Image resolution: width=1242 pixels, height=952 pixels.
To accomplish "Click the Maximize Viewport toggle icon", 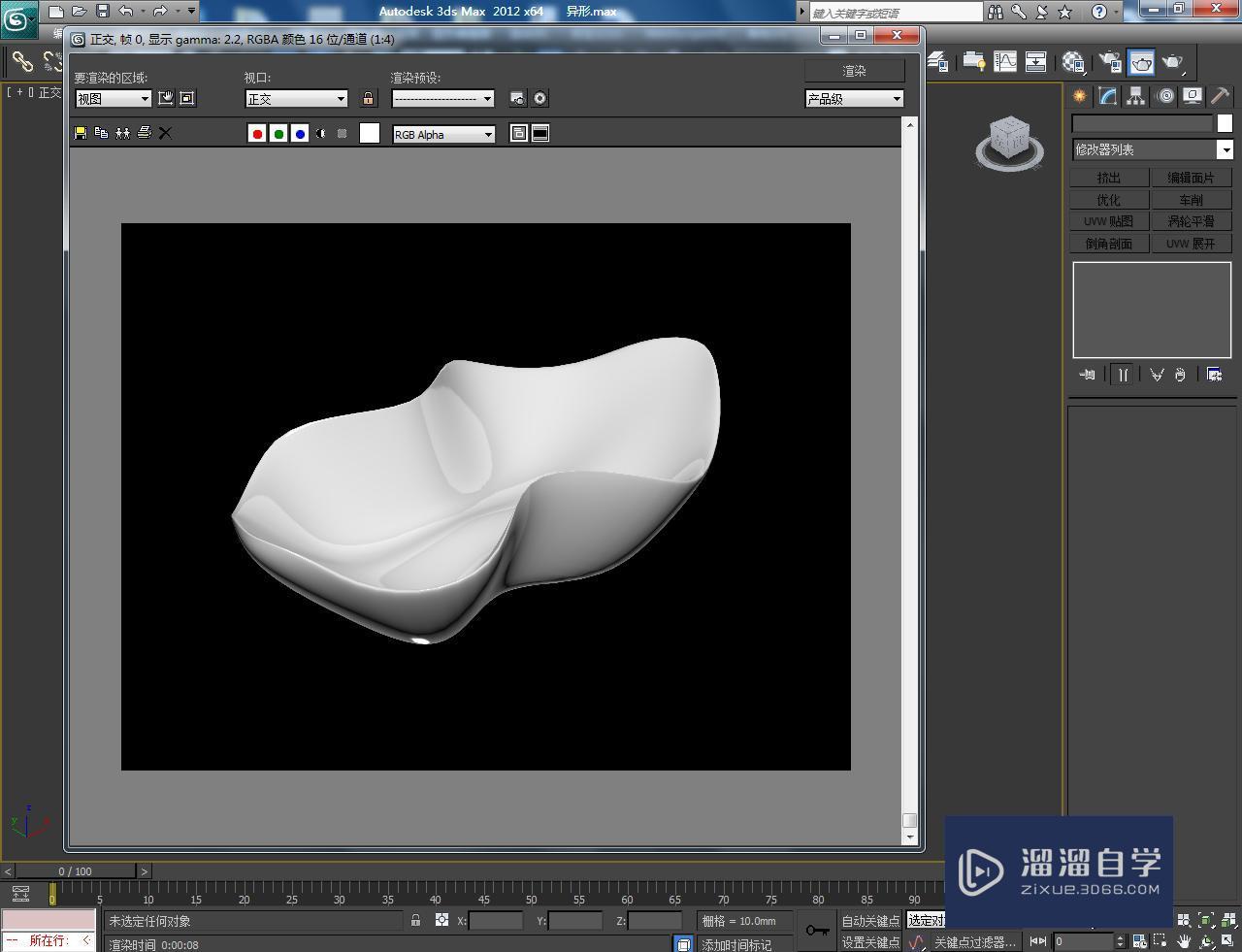I will (x=1226, y=939).
